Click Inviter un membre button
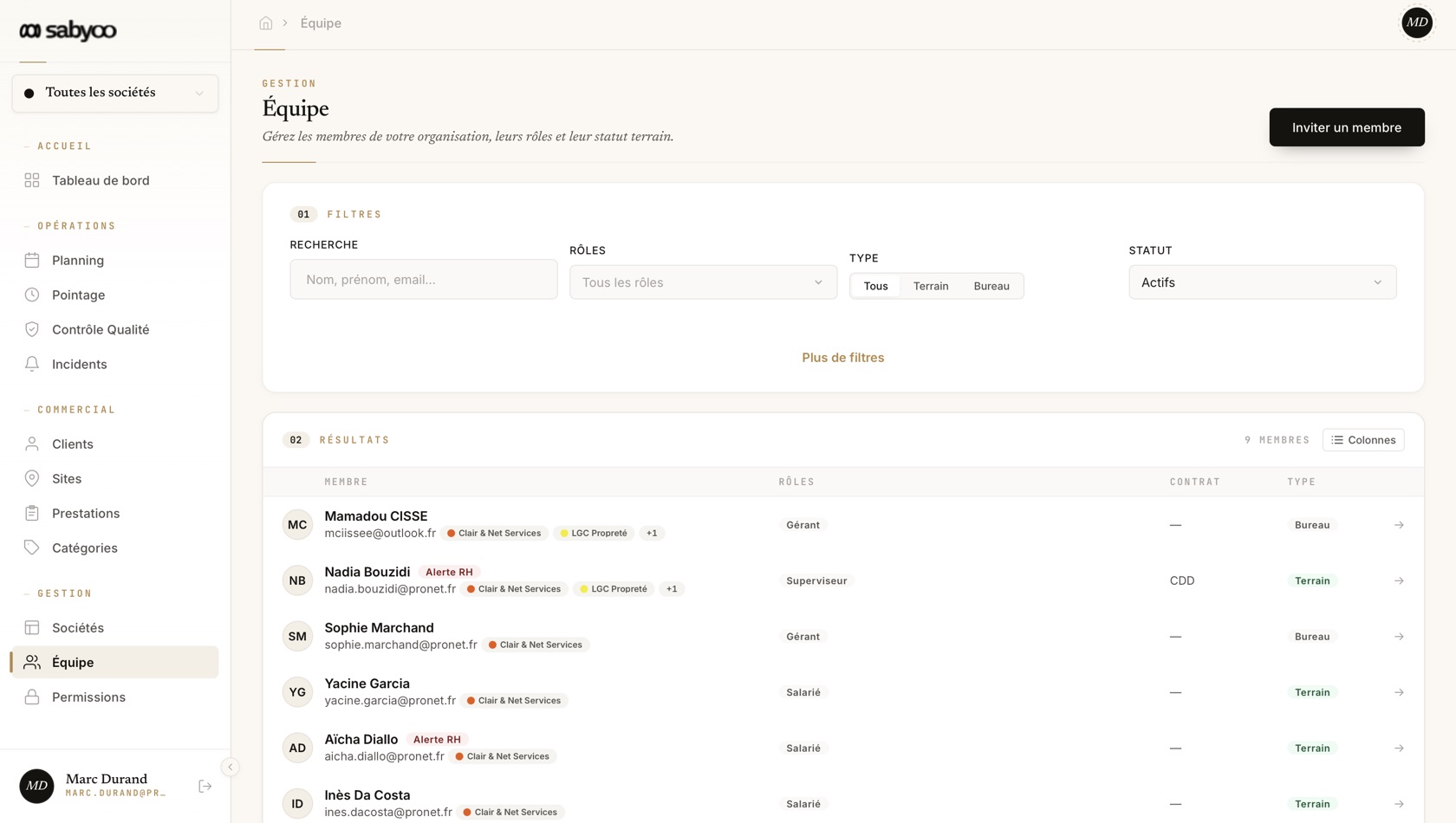1456x823 pixels. 1347,127
